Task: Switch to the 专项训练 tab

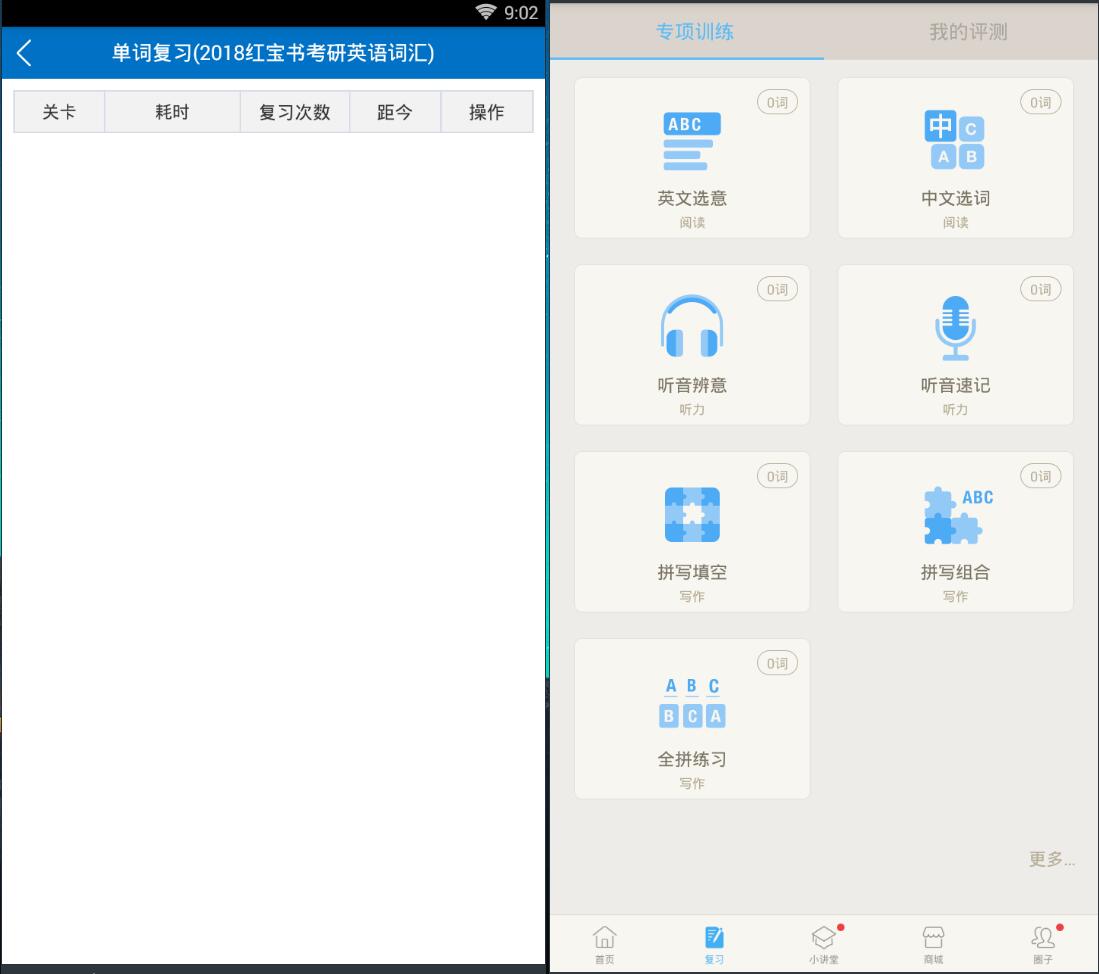Action: (x=694, y=32)
